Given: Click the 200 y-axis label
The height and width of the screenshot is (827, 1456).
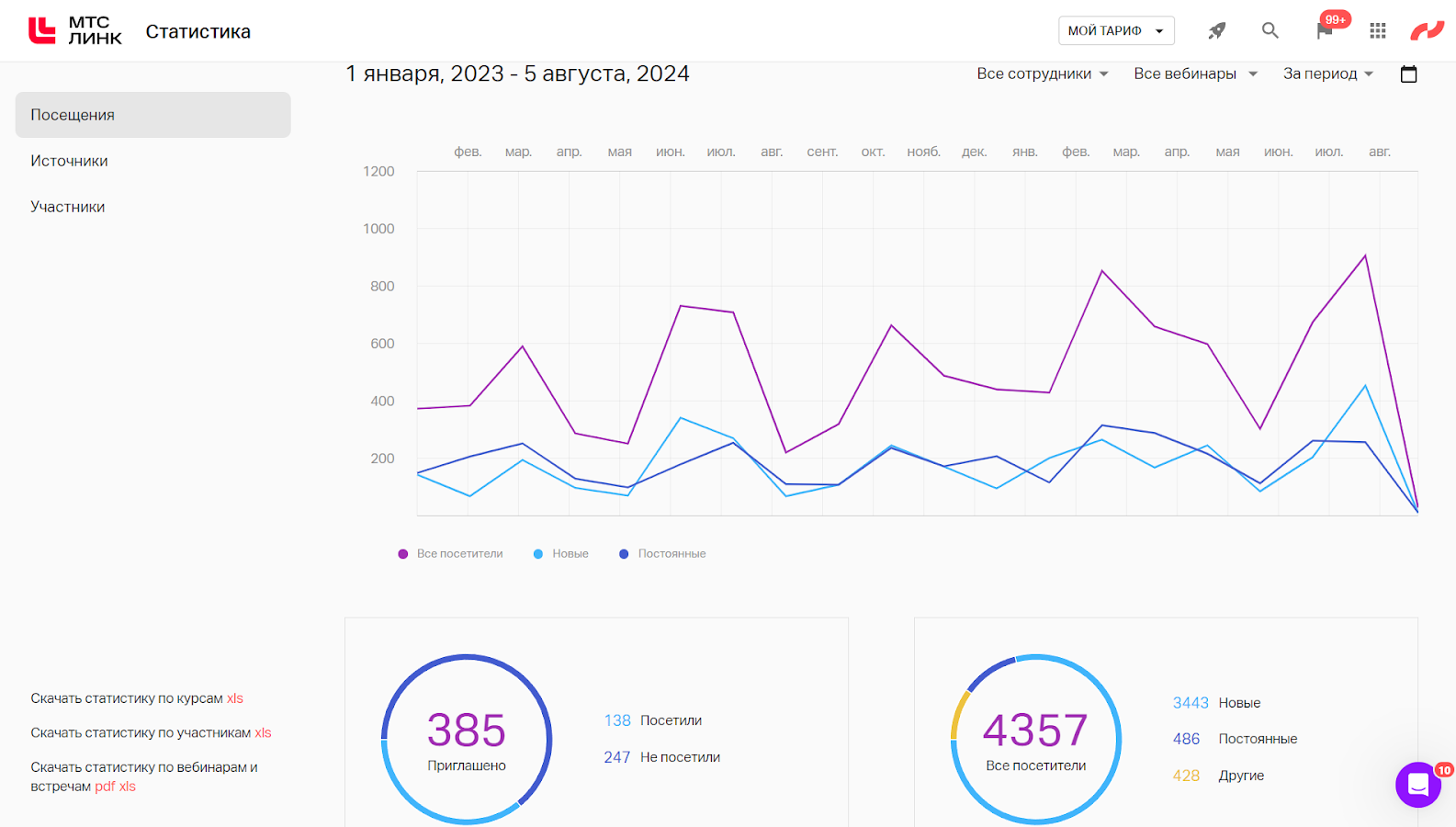Looking at the screenshot, I should click(382, 459).
